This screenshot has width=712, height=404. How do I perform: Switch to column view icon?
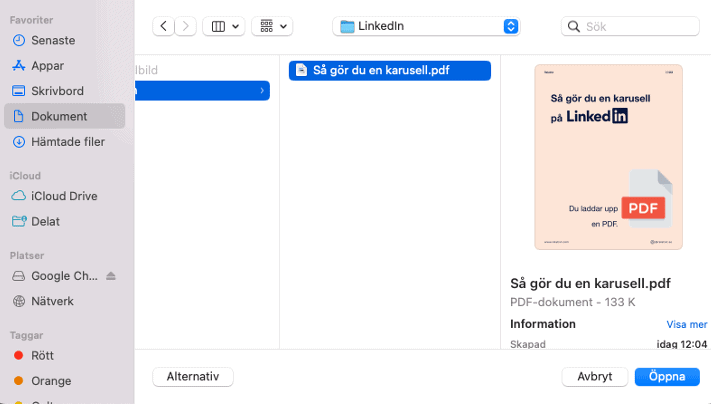tap(218, 26)
